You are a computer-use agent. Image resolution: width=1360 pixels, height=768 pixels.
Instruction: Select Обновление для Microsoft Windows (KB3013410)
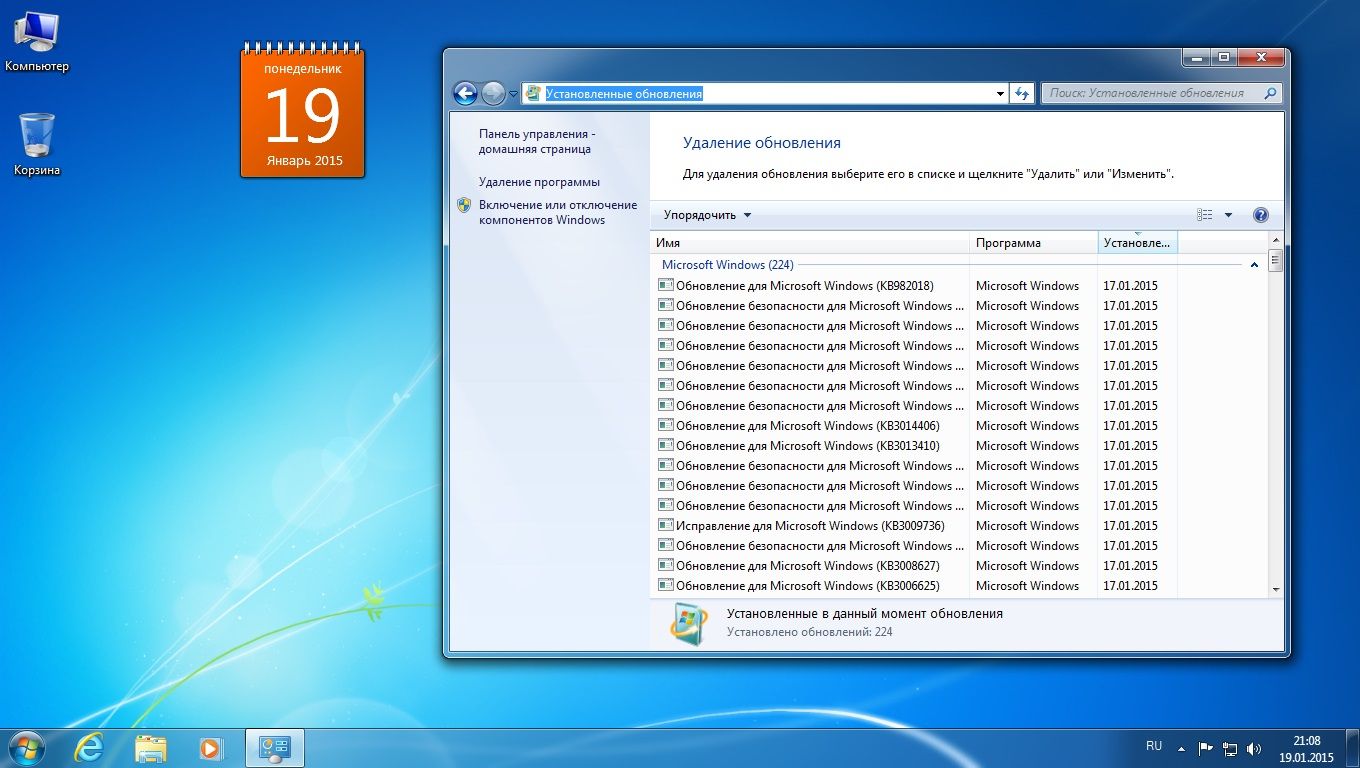point(808,446)
